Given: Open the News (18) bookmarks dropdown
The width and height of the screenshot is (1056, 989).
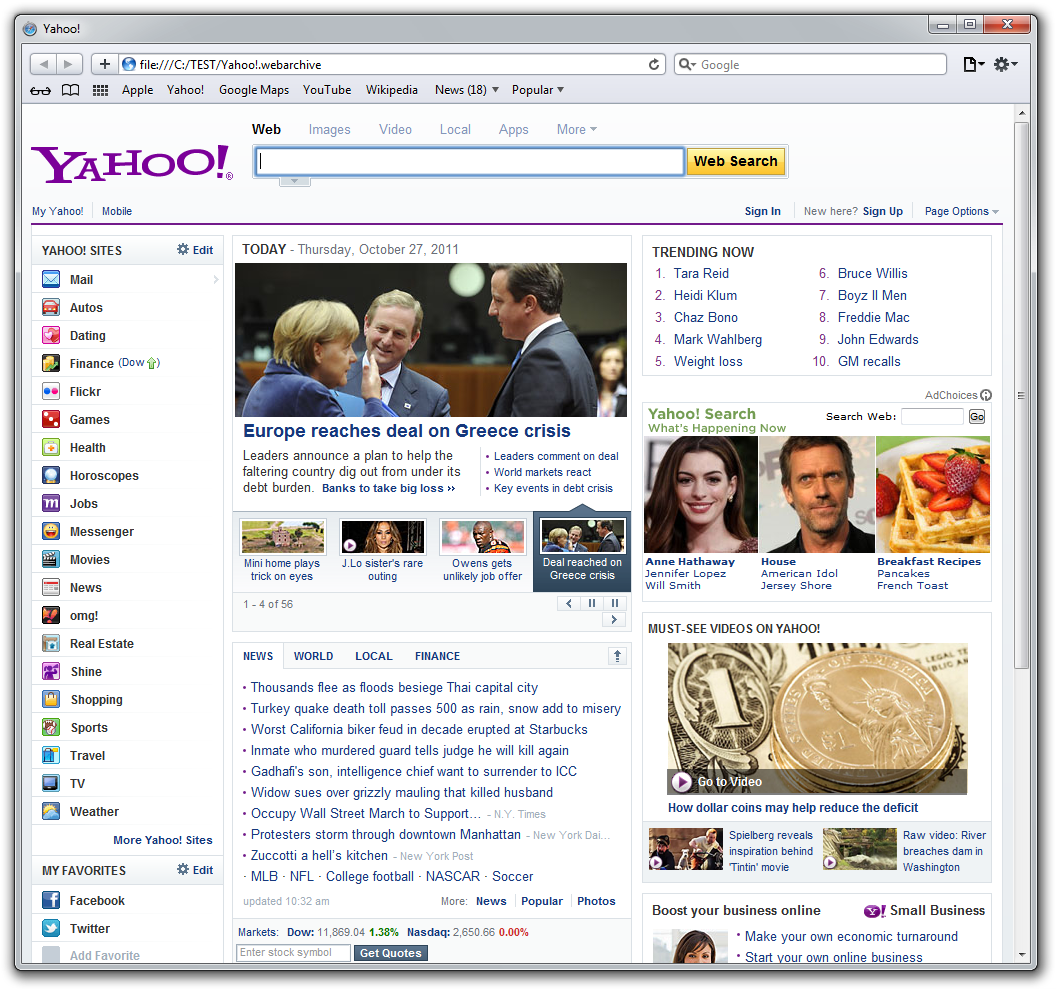Looking at the screenshot, I should tap(467, 90).
